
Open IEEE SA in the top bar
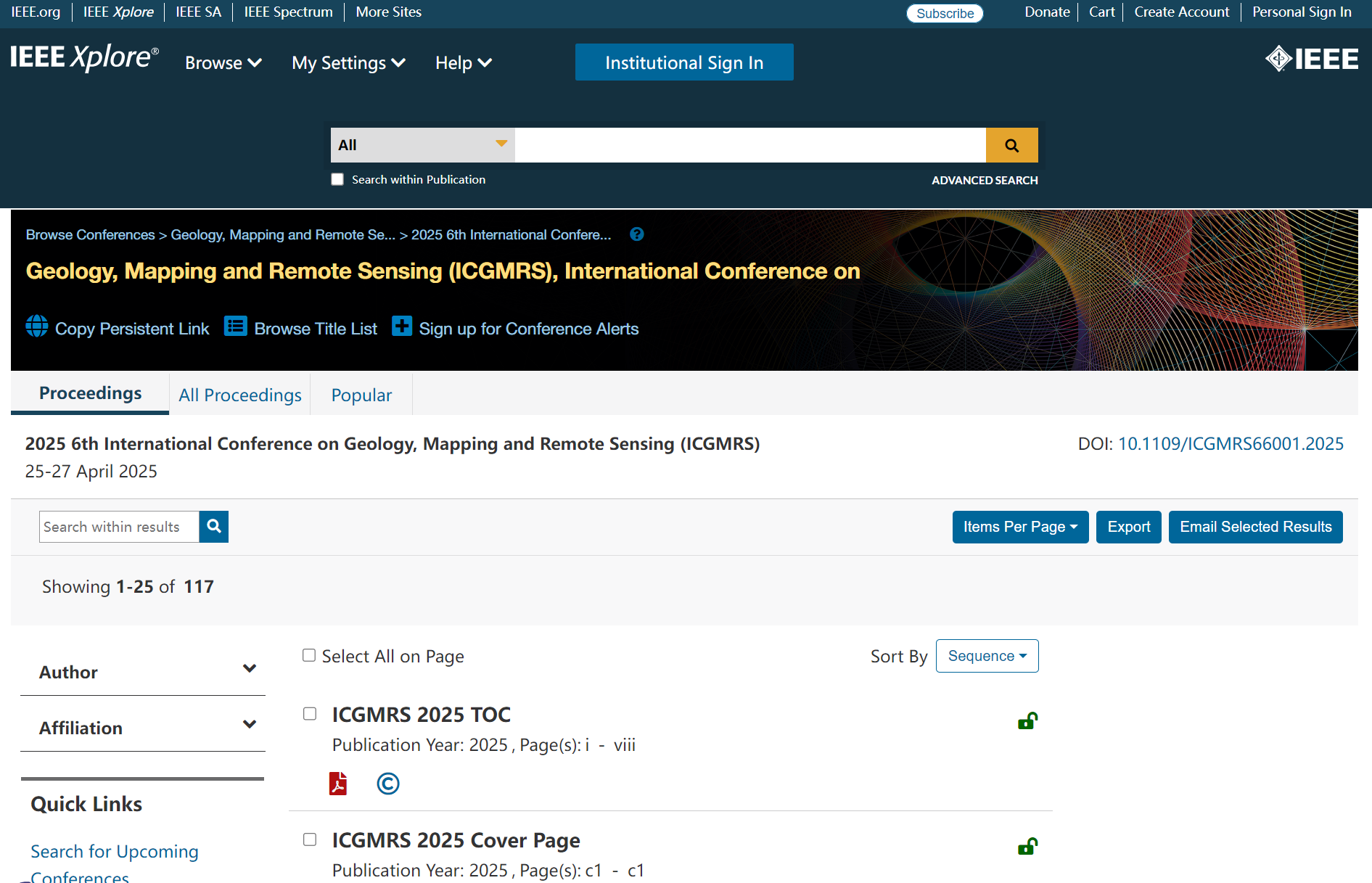pyautogui.click(x=198, y=12)
